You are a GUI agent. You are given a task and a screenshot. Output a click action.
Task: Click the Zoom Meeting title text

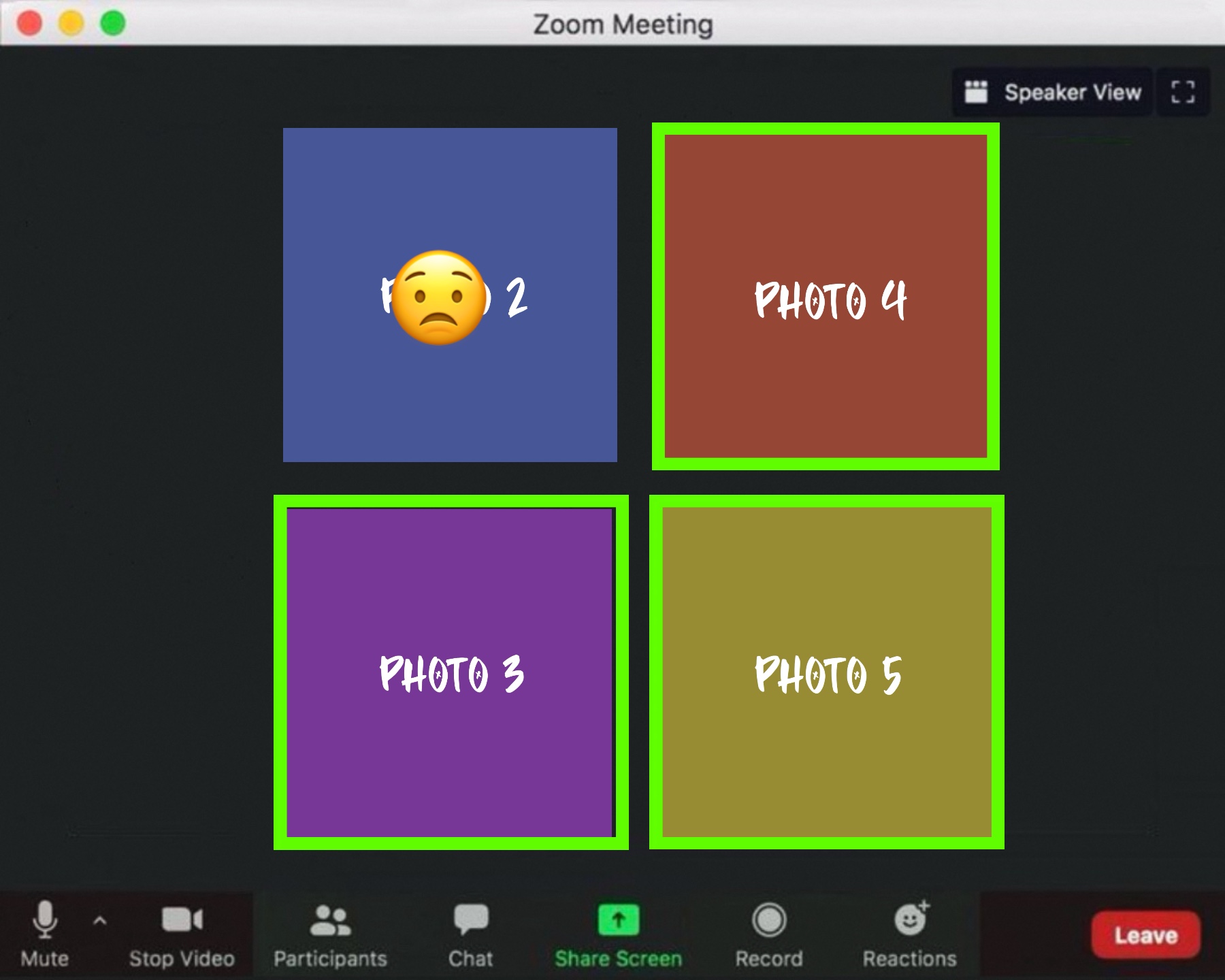[x=623, y=24]
